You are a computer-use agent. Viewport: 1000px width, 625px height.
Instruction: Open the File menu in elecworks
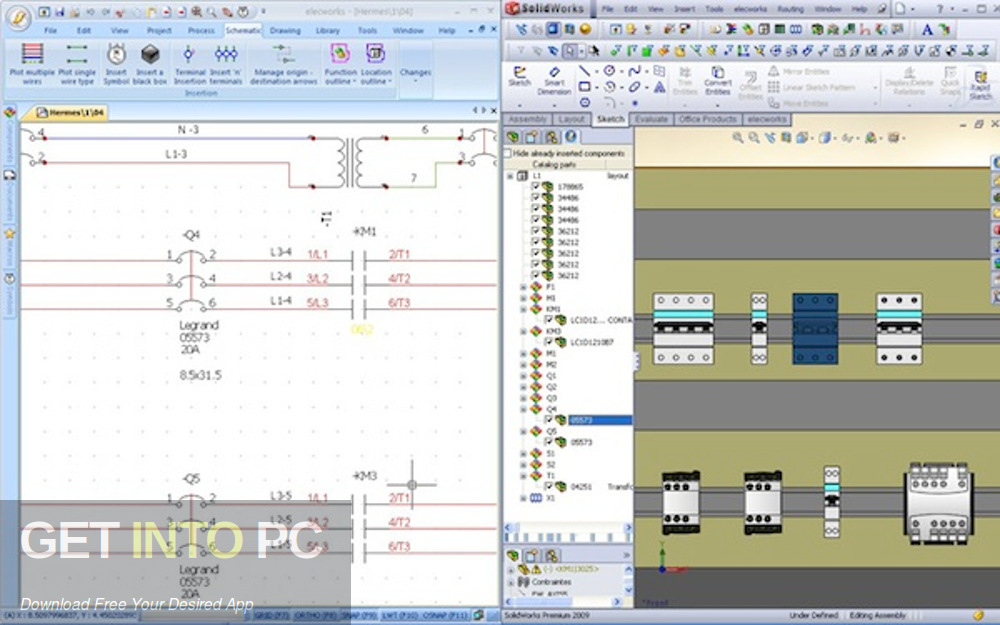(x=50, y=31)
